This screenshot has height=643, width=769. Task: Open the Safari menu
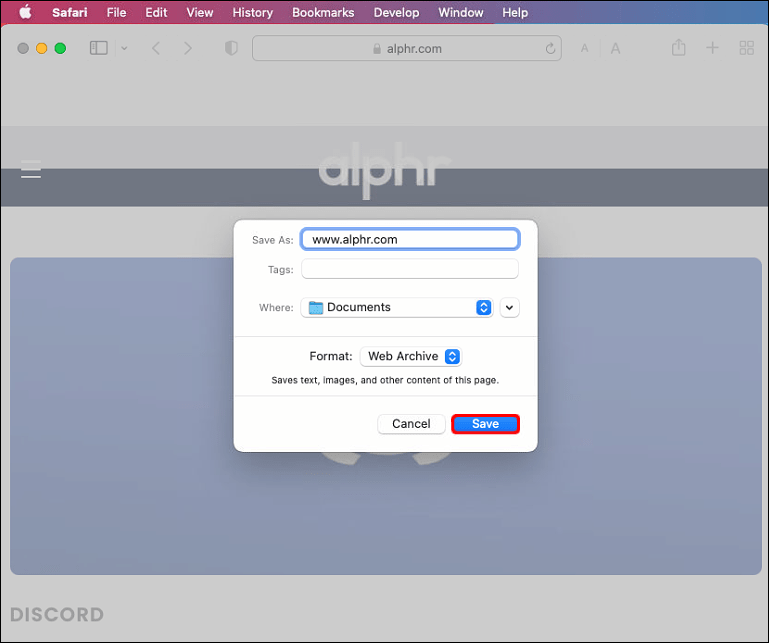(x=70, y=12)
